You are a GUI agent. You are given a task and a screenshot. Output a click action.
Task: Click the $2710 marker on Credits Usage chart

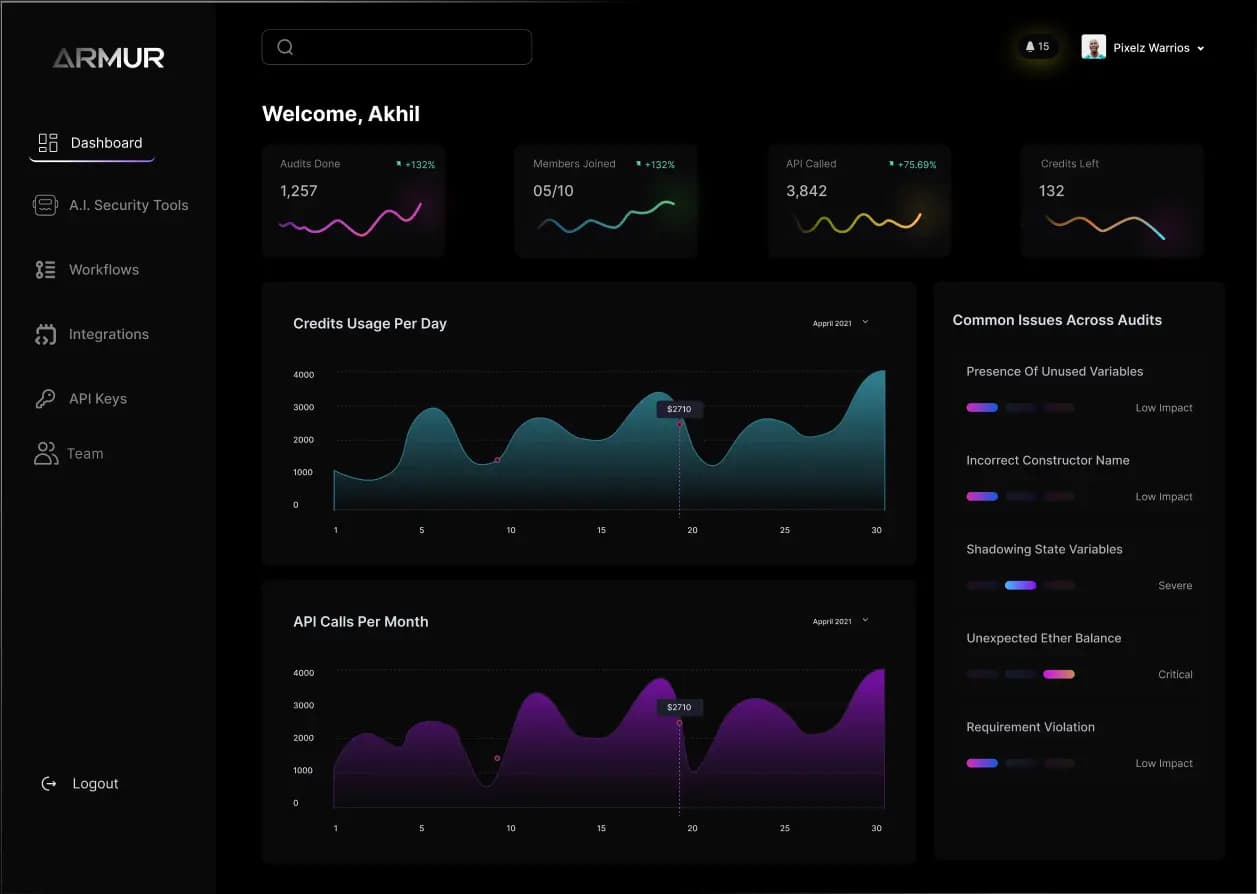[680, 409]
